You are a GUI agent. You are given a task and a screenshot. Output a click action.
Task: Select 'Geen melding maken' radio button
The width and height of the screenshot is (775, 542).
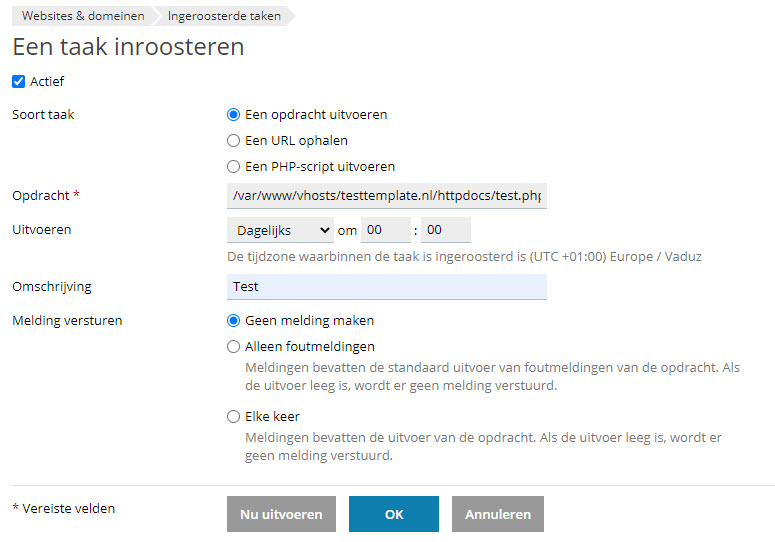coord(233,321)
